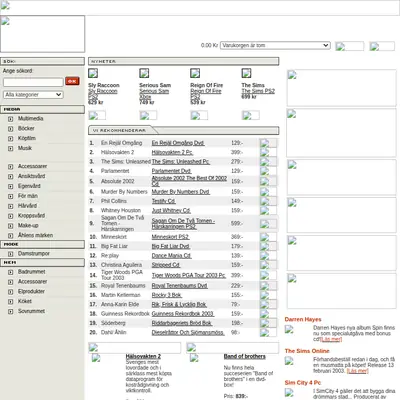Click the buy icon for Minneskort row
This screenshot has width=400, height=400.
pos(268,237)
